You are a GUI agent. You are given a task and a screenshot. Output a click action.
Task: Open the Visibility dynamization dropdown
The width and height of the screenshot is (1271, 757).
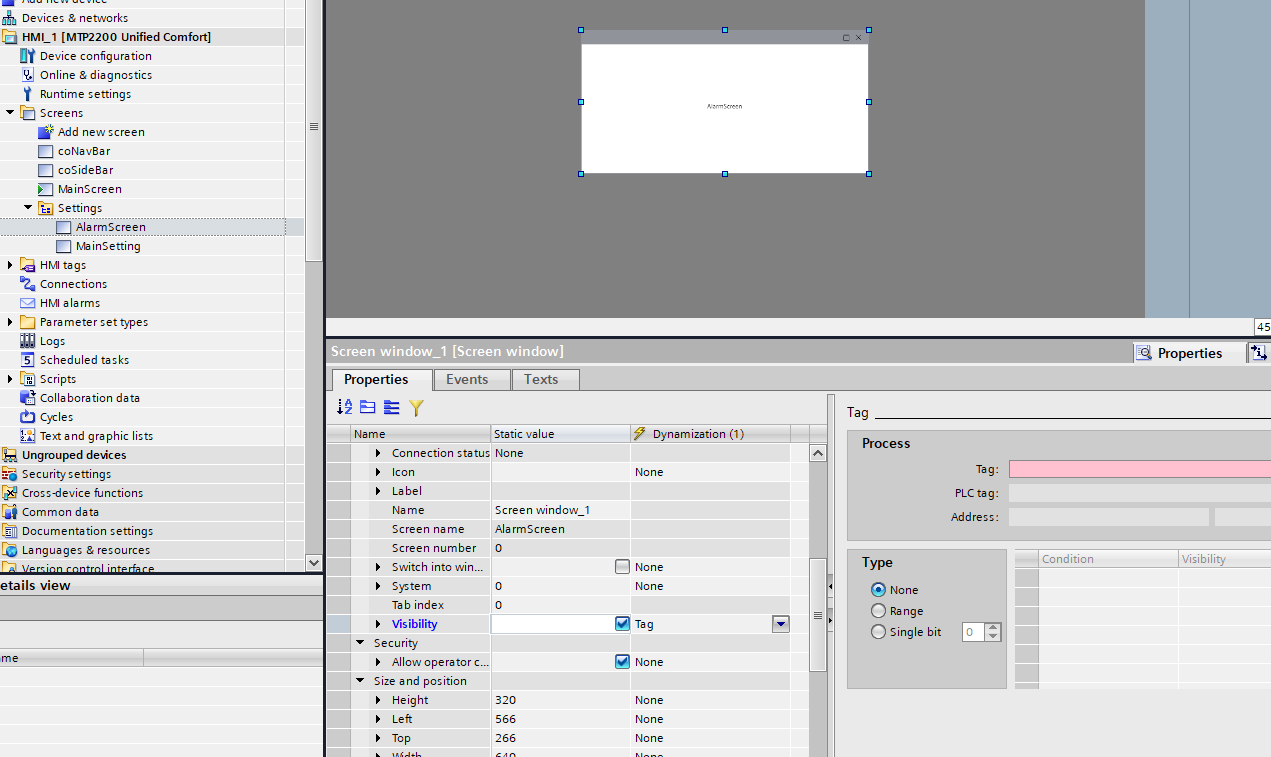(x=781, y=624)
